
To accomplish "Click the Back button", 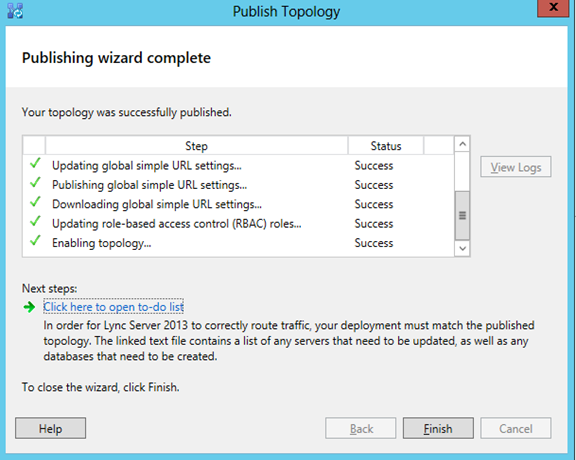I will 360,428.
